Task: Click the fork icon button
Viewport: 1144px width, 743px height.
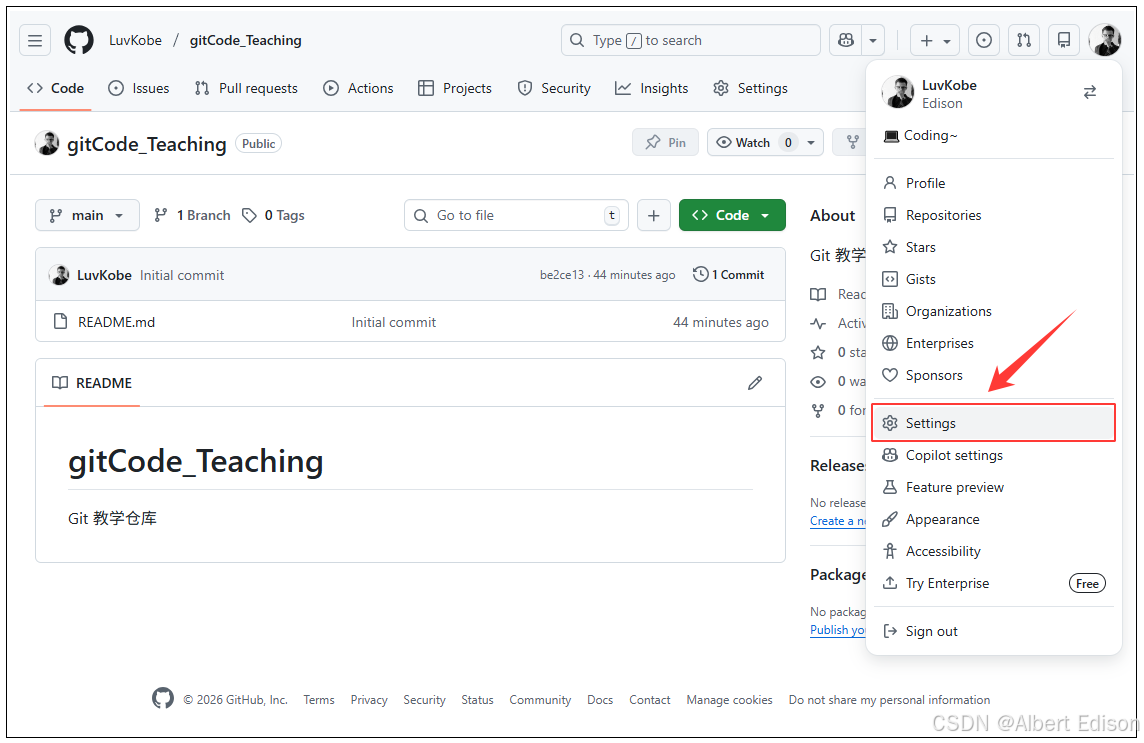Action: click(852, 142)
